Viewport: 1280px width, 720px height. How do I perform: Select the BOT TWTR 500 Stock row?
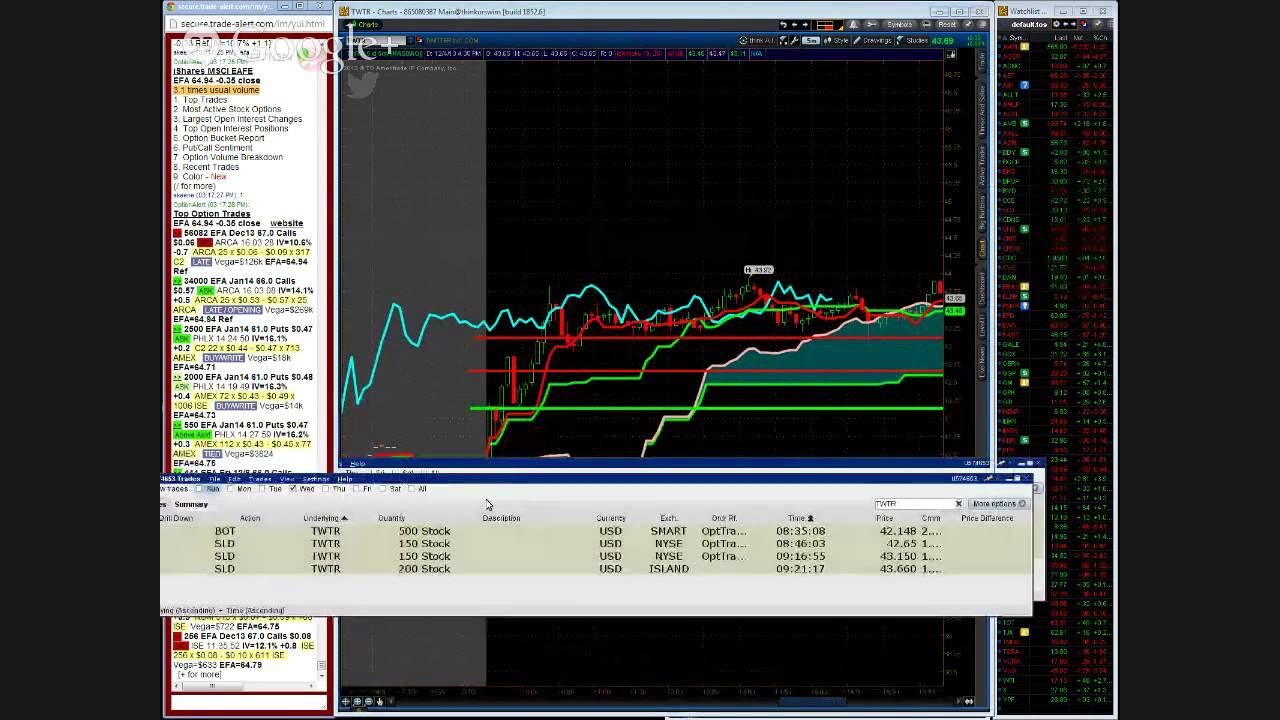595,531
